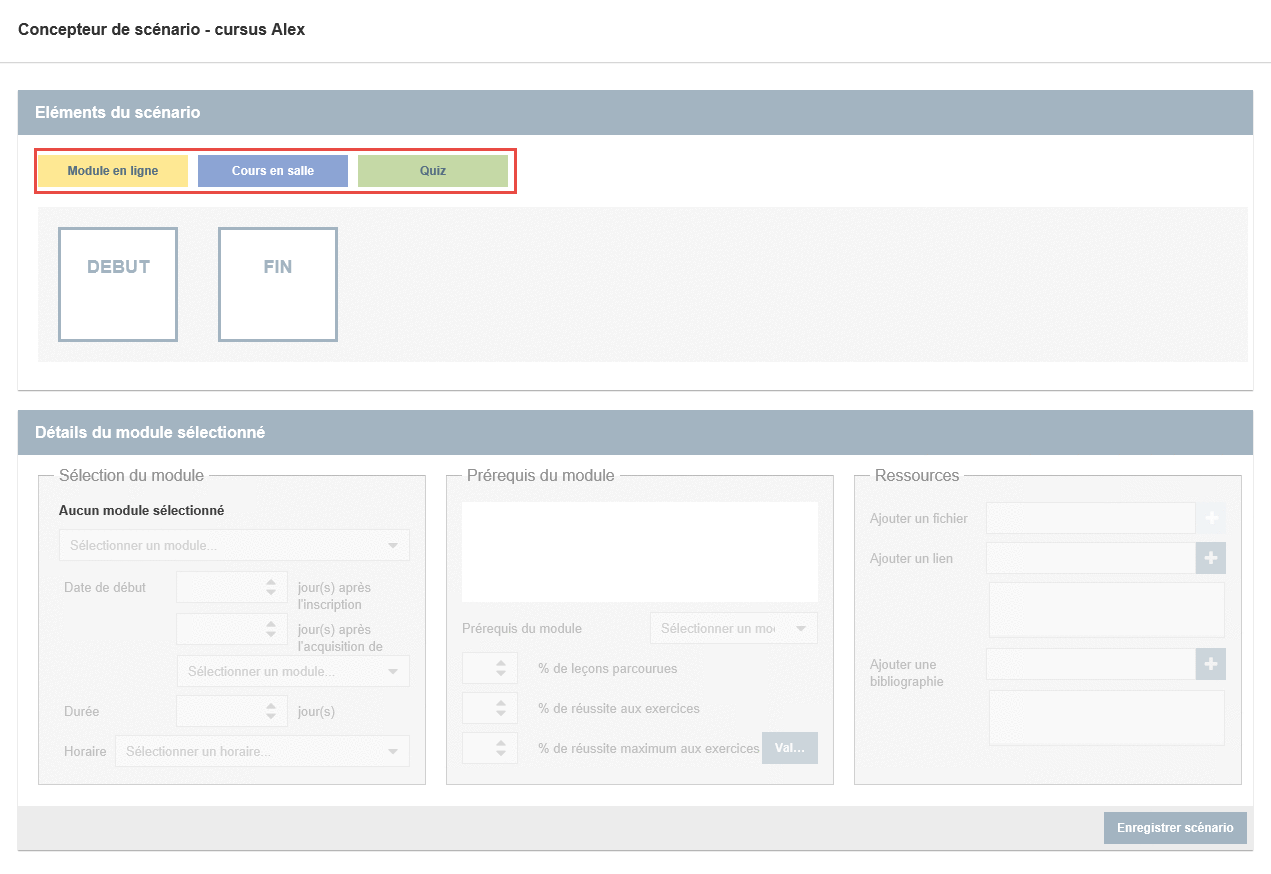Viewport: 1271px width, 874px height.
Task: Open the Sélectionner un module dropdown under Aucun module sélectionné
Action: (234, 545)
